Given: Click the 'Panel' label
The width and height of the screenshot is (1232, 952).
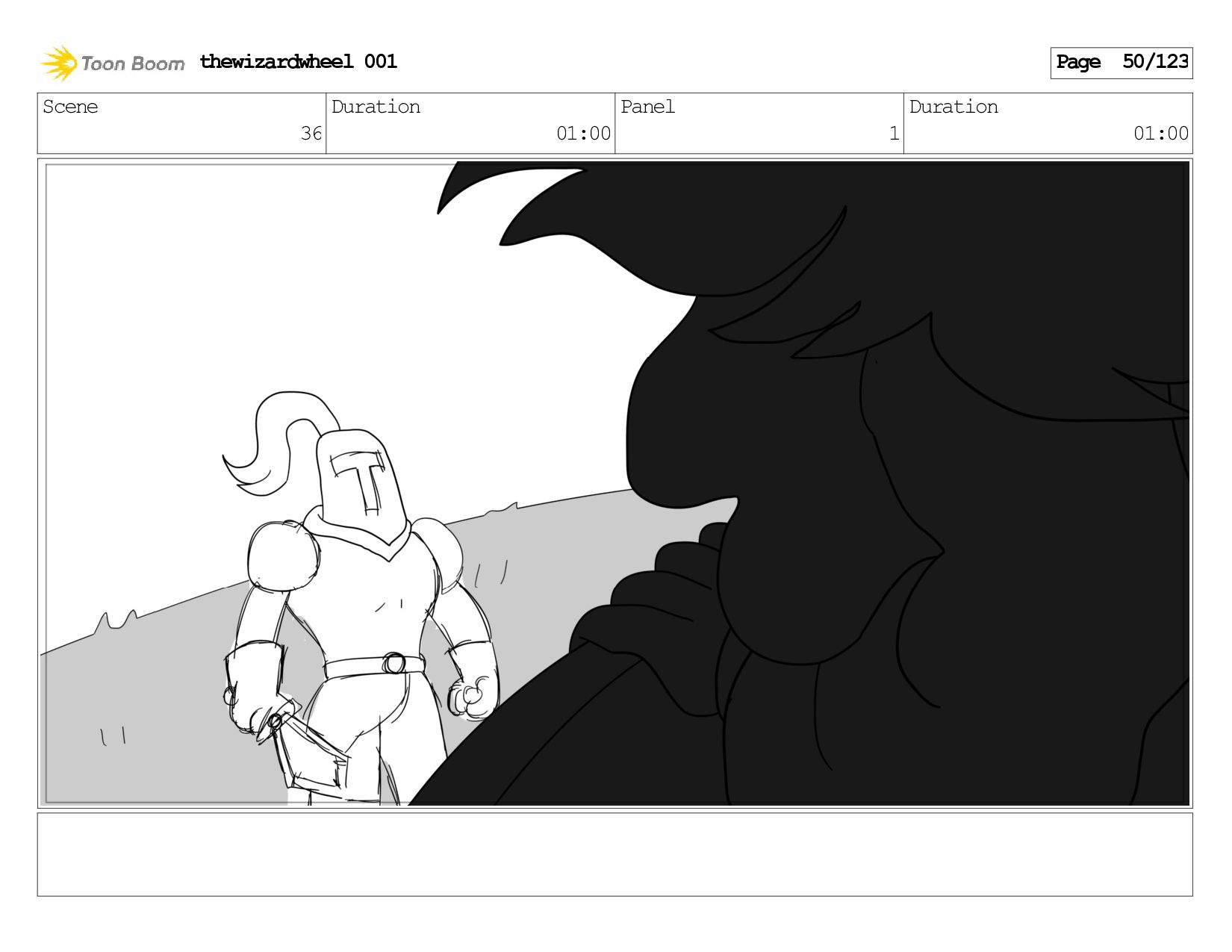Looking at the screenshot, I should click(647, 107).
